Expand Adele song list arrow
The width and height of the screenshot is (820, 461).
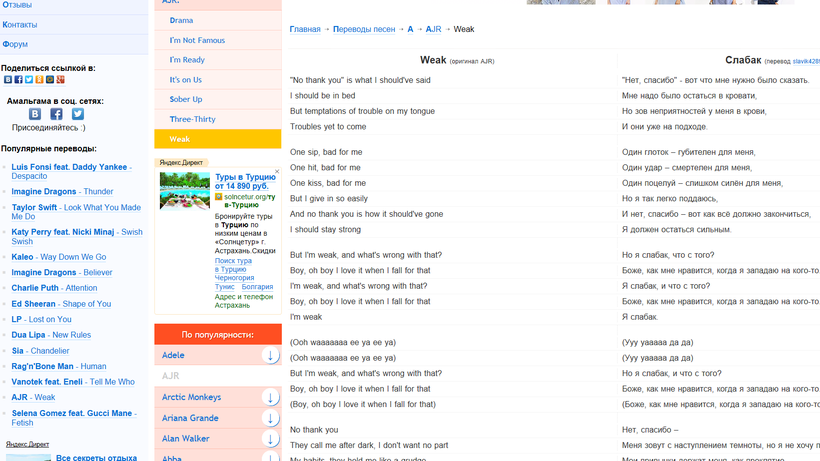(x=270, y=355)
